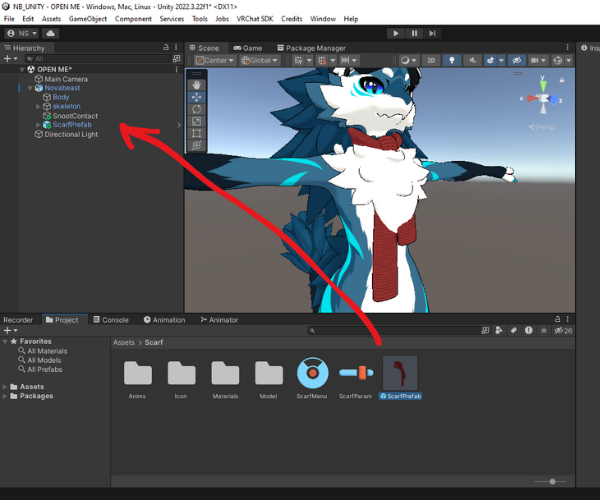Open the GameObject menu
This screenshot has height=500, width=600.
tap(88, 19)
